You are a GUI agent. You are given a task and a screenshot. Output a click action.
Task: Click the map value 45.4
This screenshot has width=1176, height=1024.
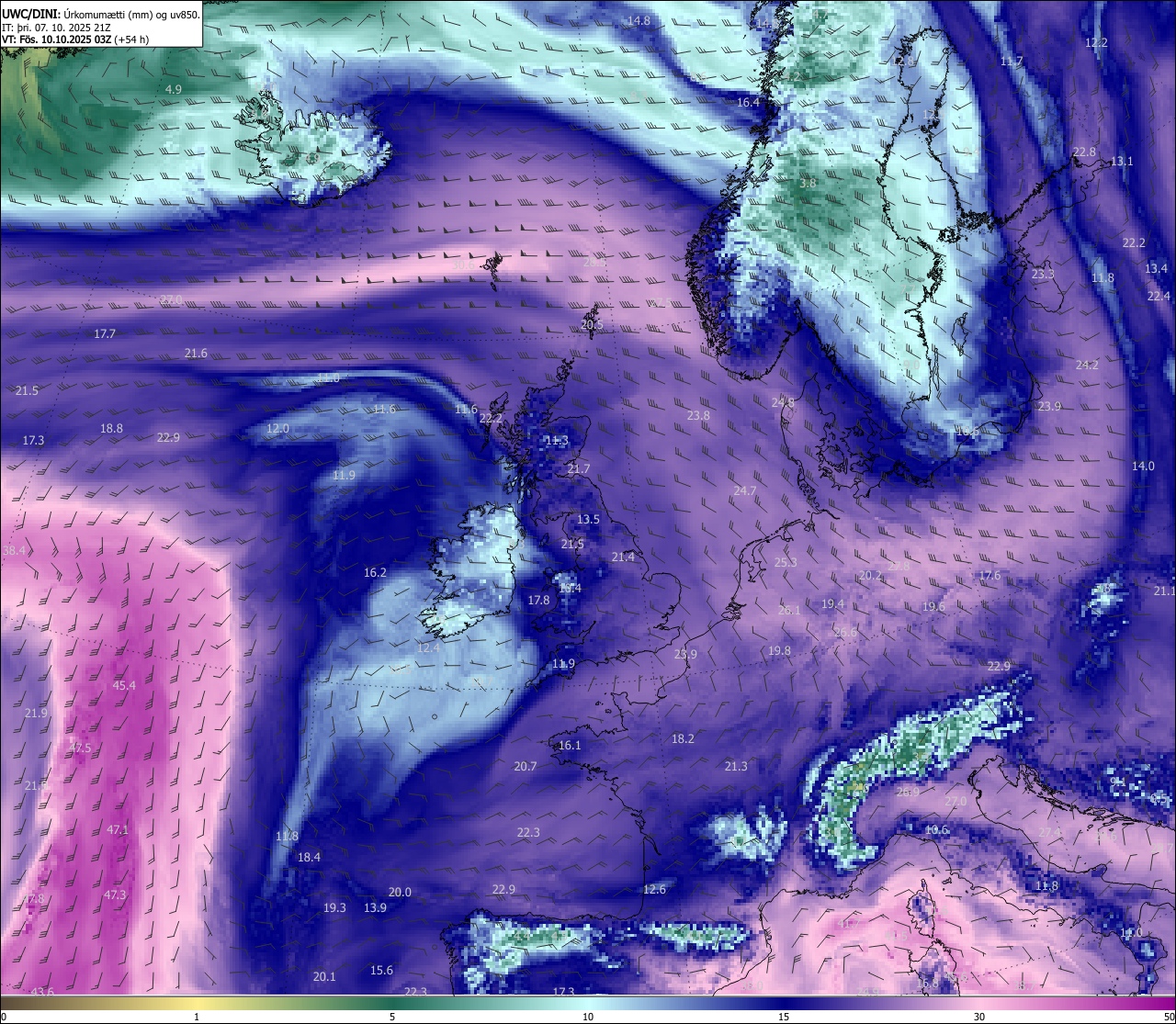point(124,685)
